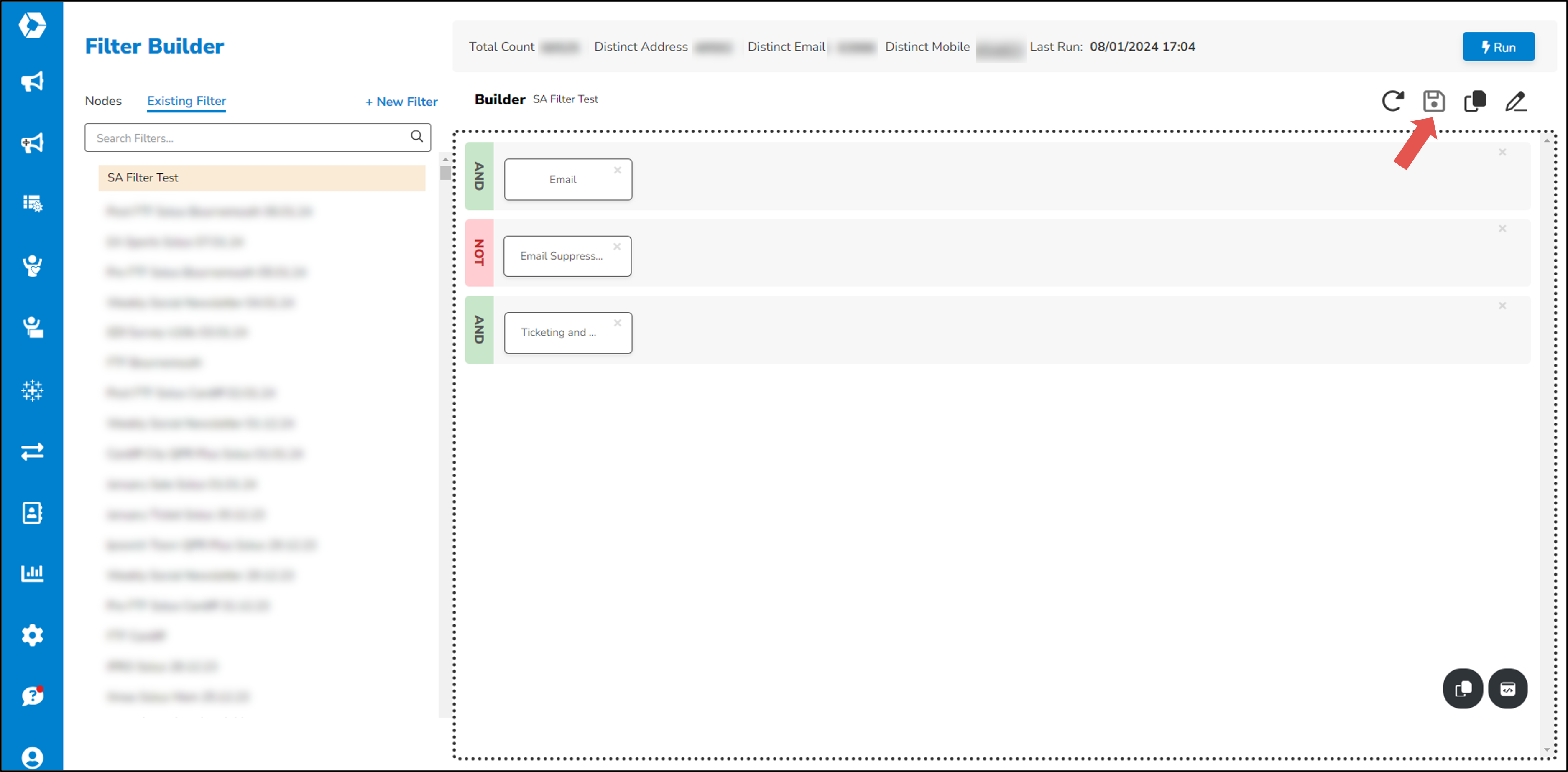Open Settings gear in the sidebar
Image resolution: width=1568 pixels, height=772 pixels.
click(x=33, y=634)
